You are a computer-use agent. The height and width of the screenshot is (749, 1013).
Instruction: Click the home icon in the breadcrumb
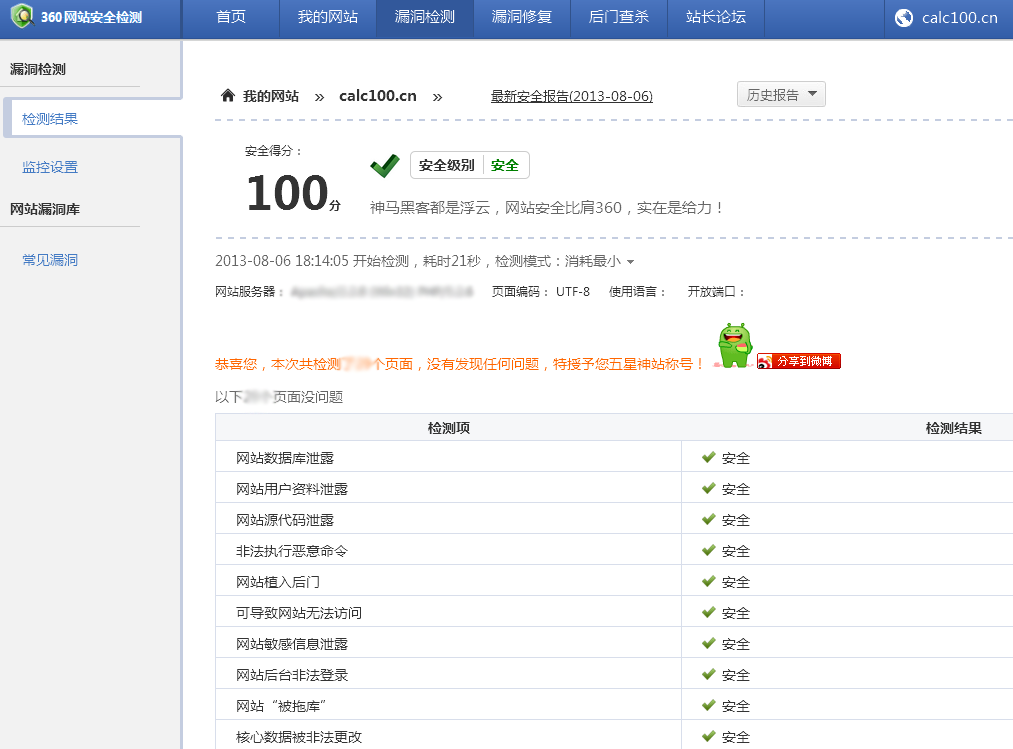(227, 96)
